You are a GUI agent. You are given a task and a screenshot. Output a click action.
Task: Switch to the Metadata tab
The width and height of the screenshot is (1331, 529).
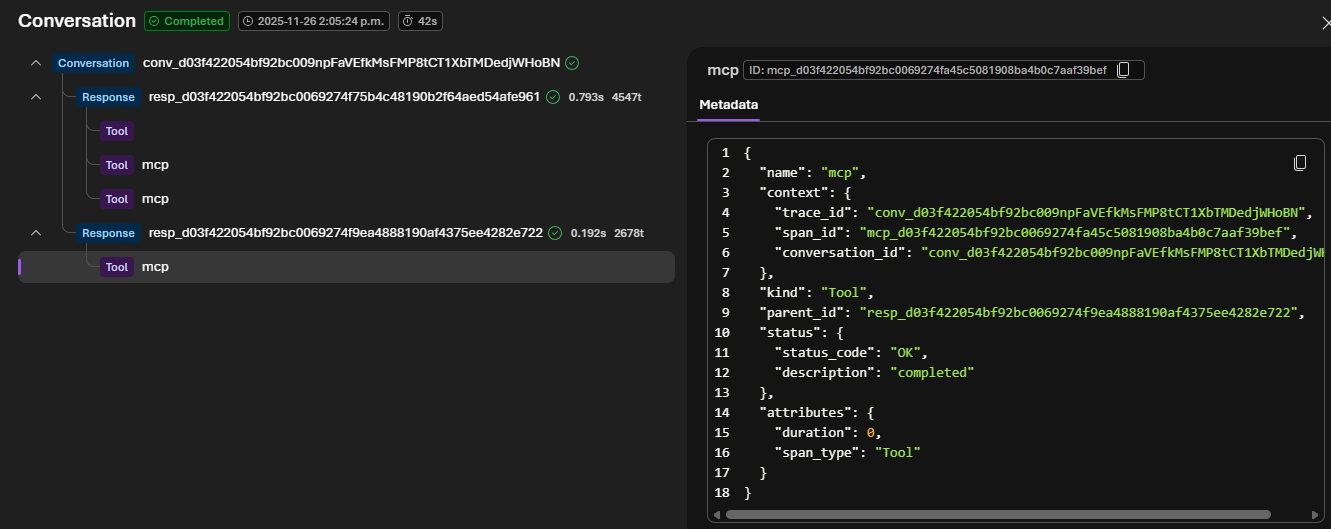click(728, 104)
